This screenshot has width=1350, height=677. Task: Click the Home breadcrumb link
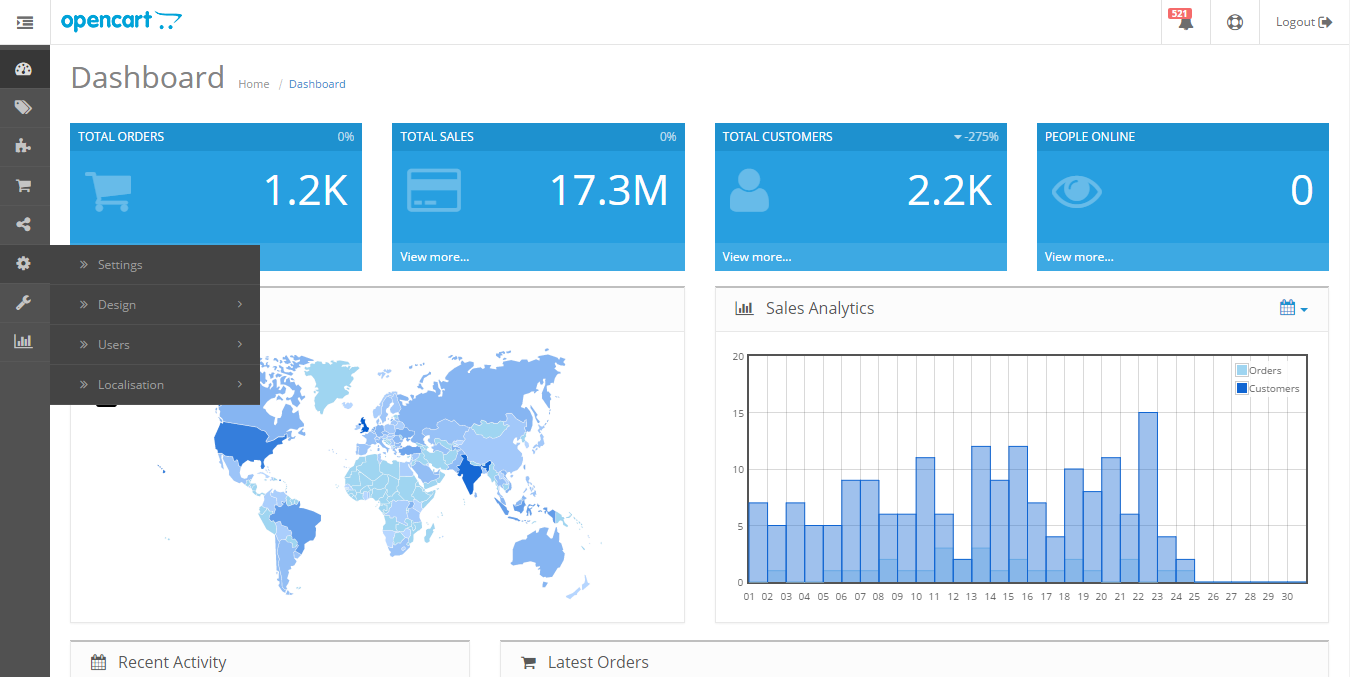click(x=253, y=84)
